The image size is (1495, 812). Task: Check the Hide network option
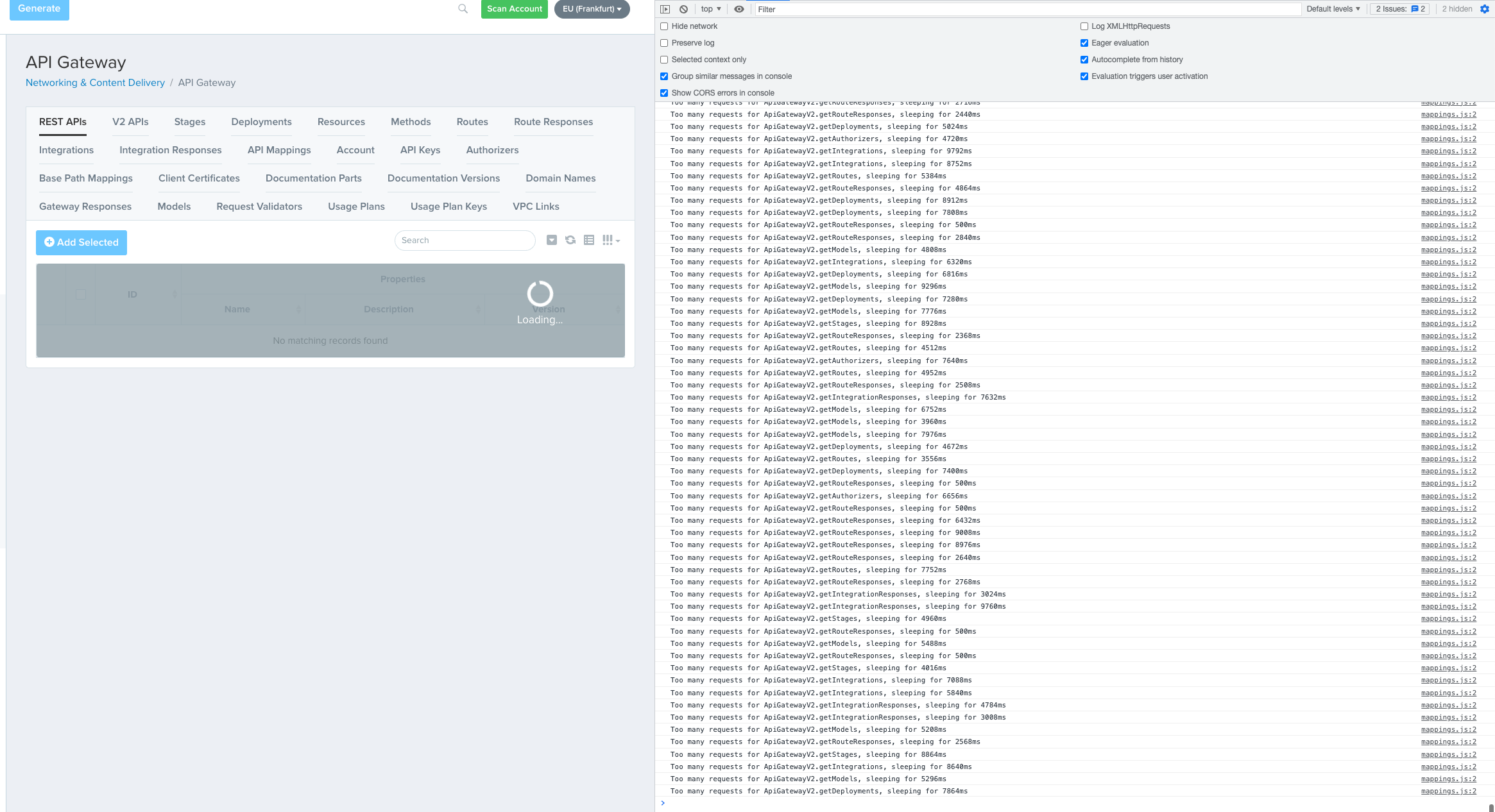664,26
